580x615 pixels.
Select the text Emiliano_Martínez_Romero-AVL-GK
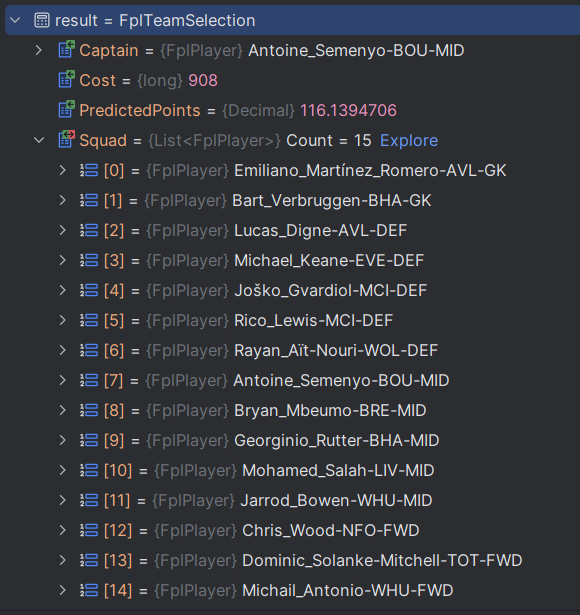point(370,171)
